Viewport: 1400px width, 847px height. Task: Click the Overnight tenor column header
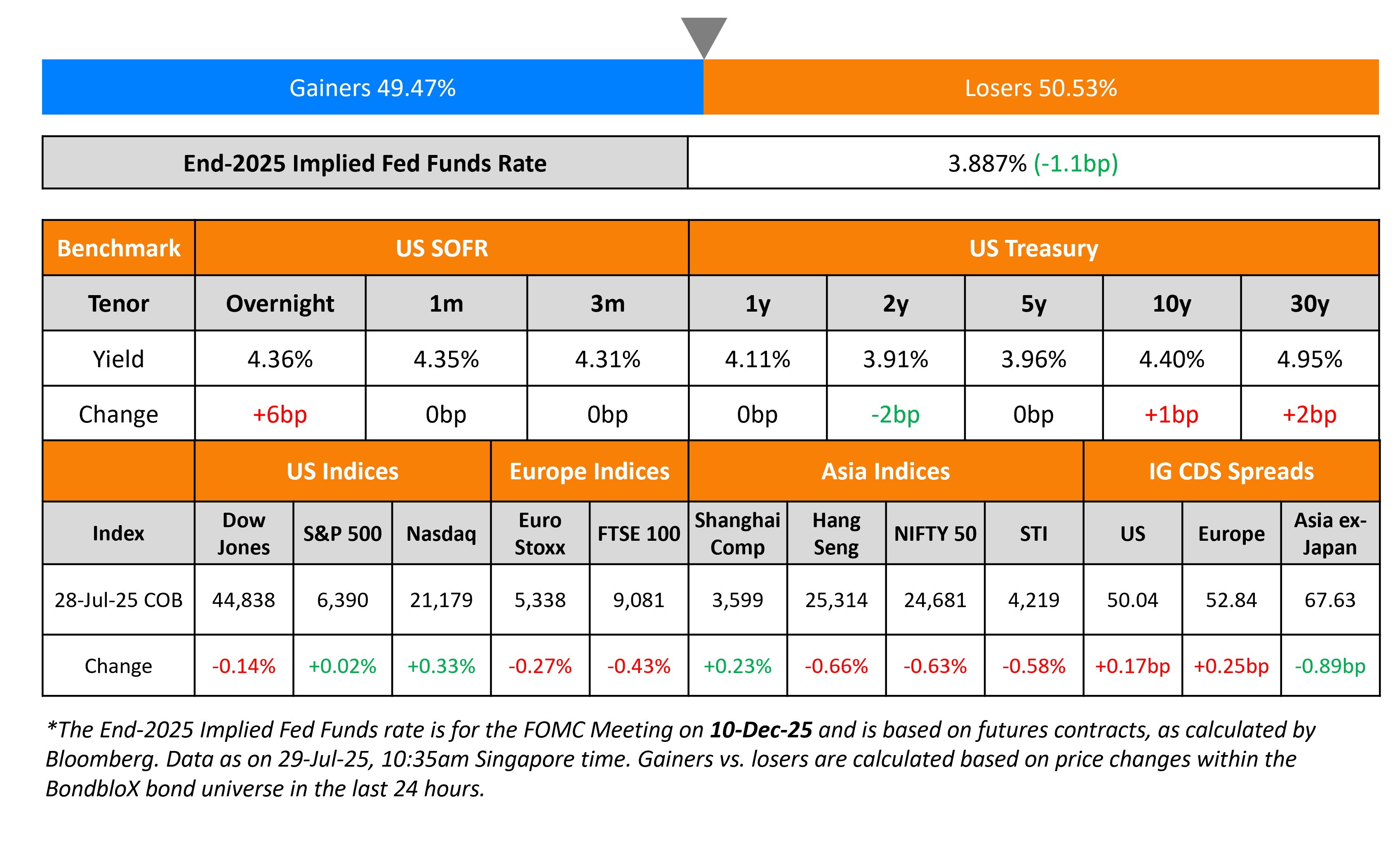[x=280, y=303]
